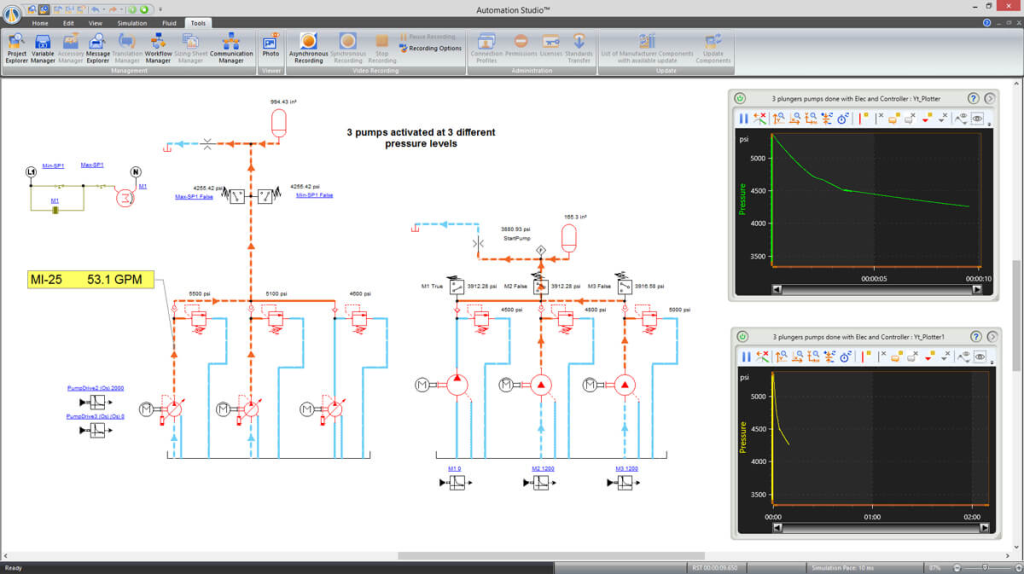Click the Max-SP1 link in the electrical circuit
Viewport: 1024px width, 574px height.
(92, 165)
